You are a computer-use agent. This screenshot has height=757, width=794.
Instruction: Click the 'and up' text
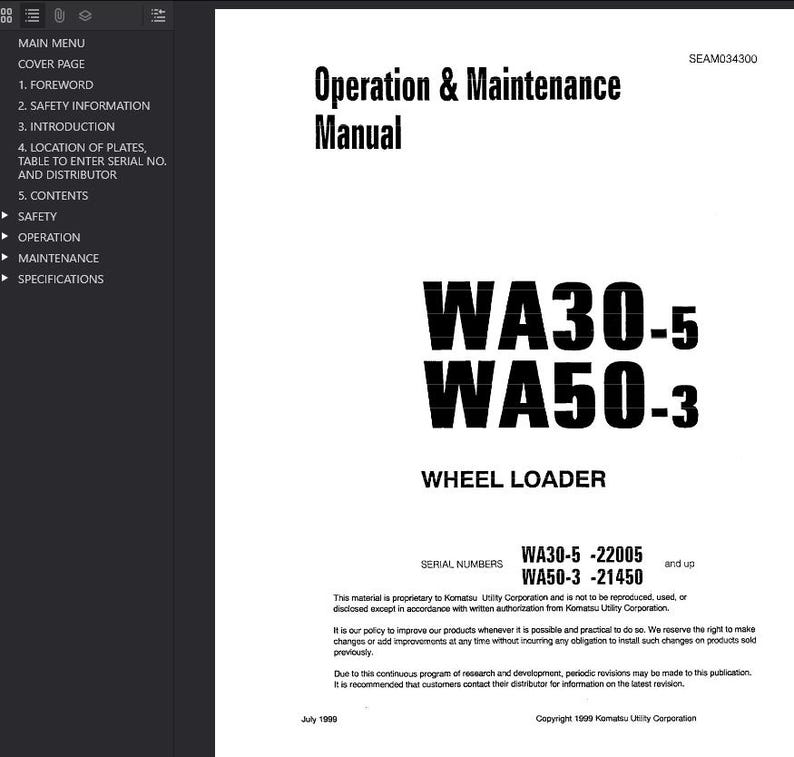click(x=679, y=564)
